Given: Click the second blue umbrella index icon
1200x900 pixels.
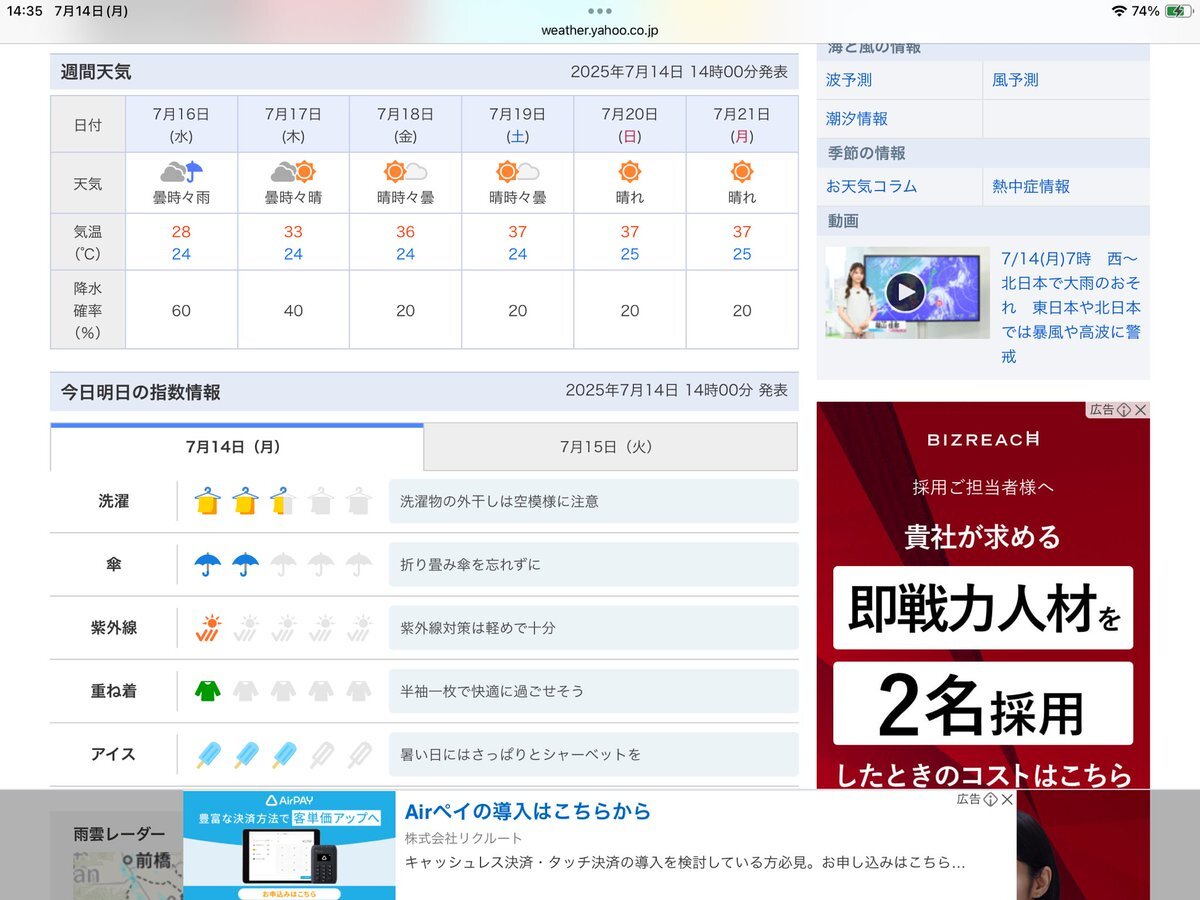Looking at the screenshot, I should (245, 564).
